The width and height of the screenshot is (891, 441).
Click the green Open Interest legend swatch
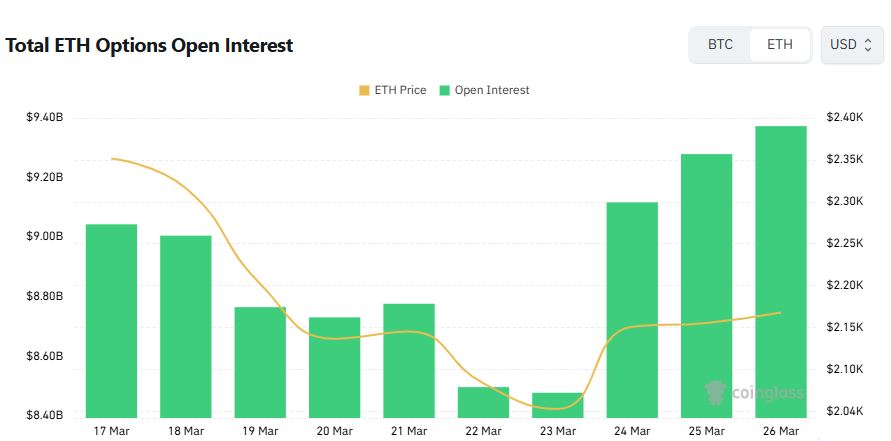(444, 90)
